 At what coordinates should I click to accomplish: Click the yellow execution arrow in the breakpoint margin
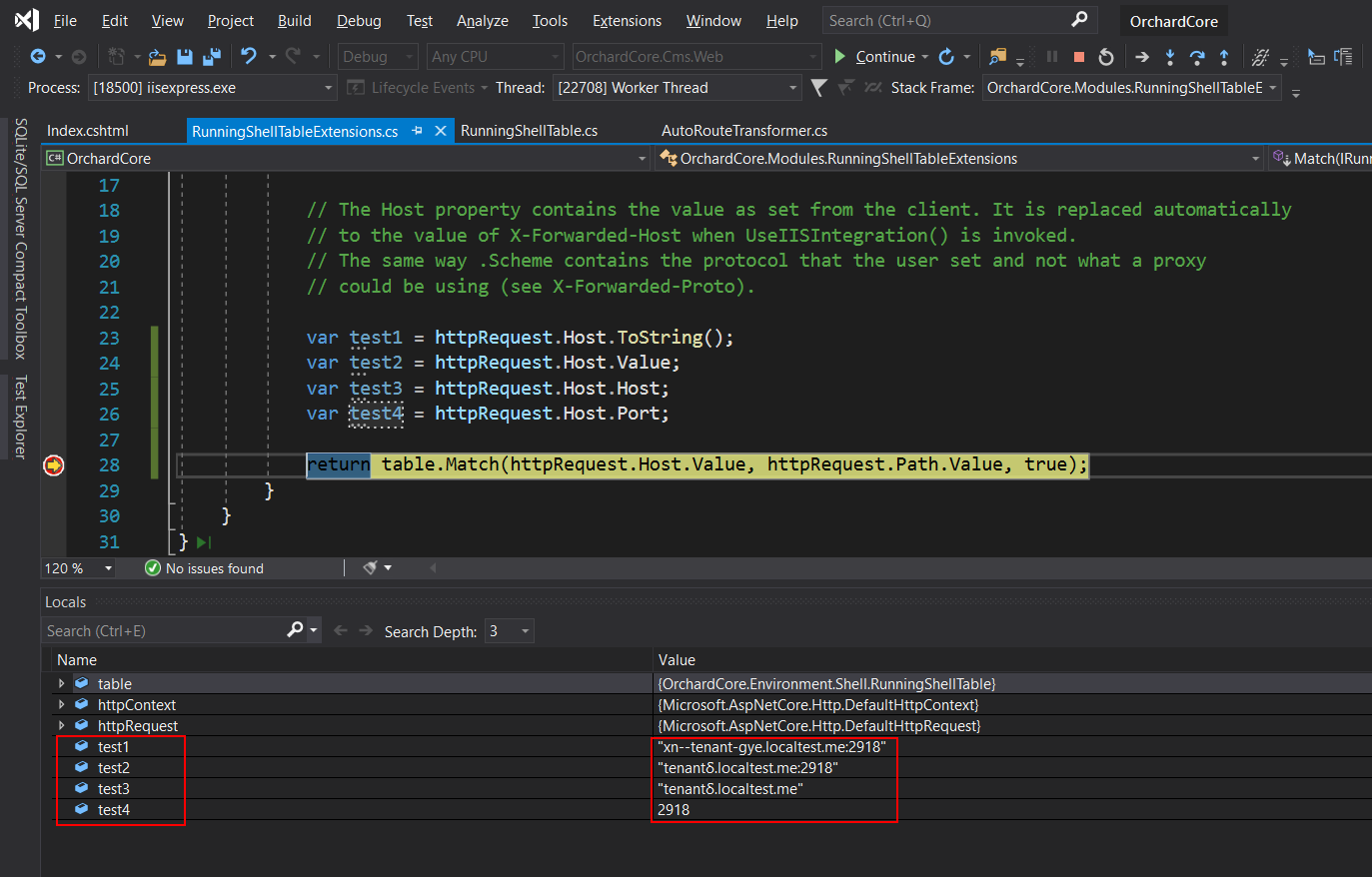coord(53,464)
